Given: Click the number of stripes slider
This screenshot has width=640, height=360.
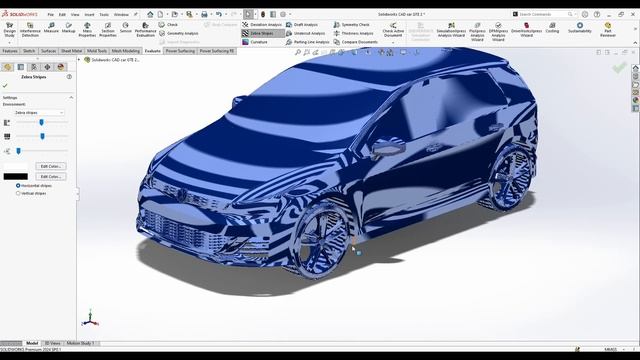Looking at the screenshot, I should [41, 122].
